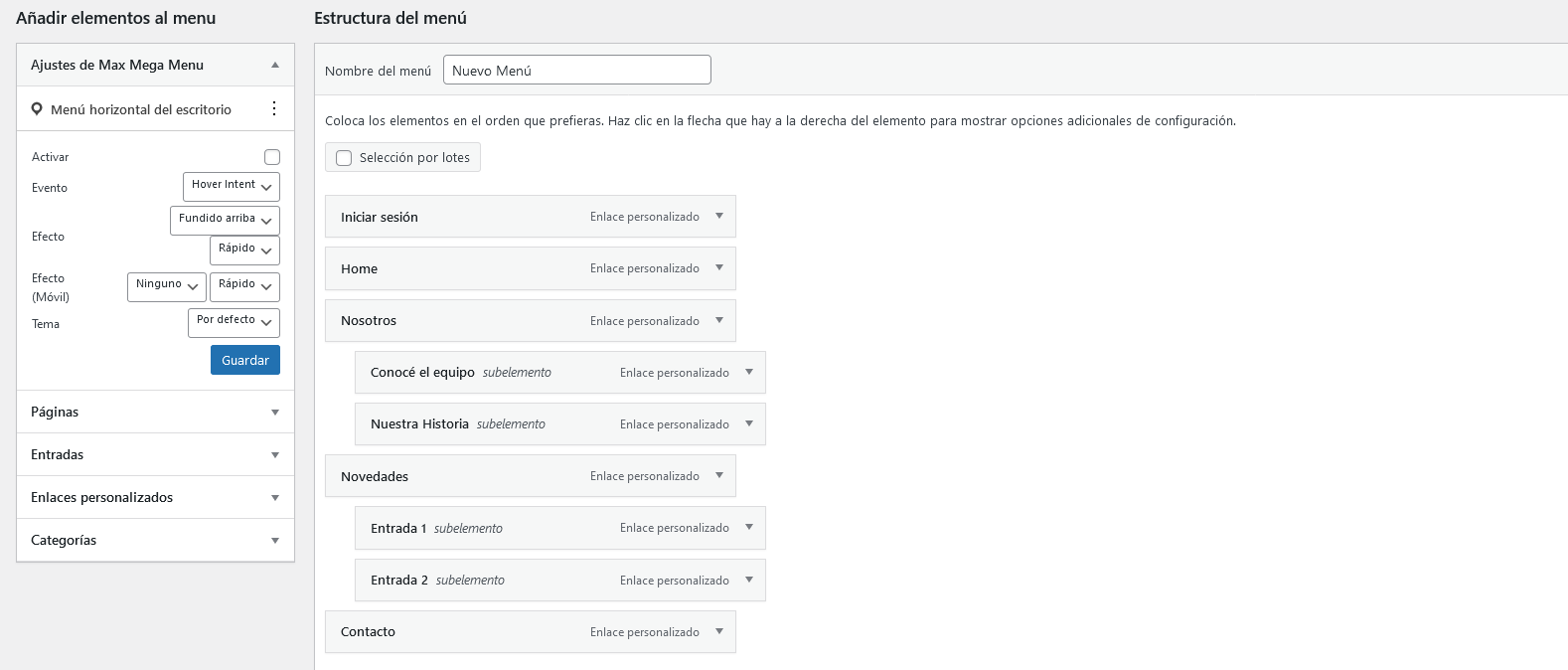This screenshot has width=1568, height=670.
Task: Expand the Iniciar sesión menu item arrow
Action: point(719,216)
